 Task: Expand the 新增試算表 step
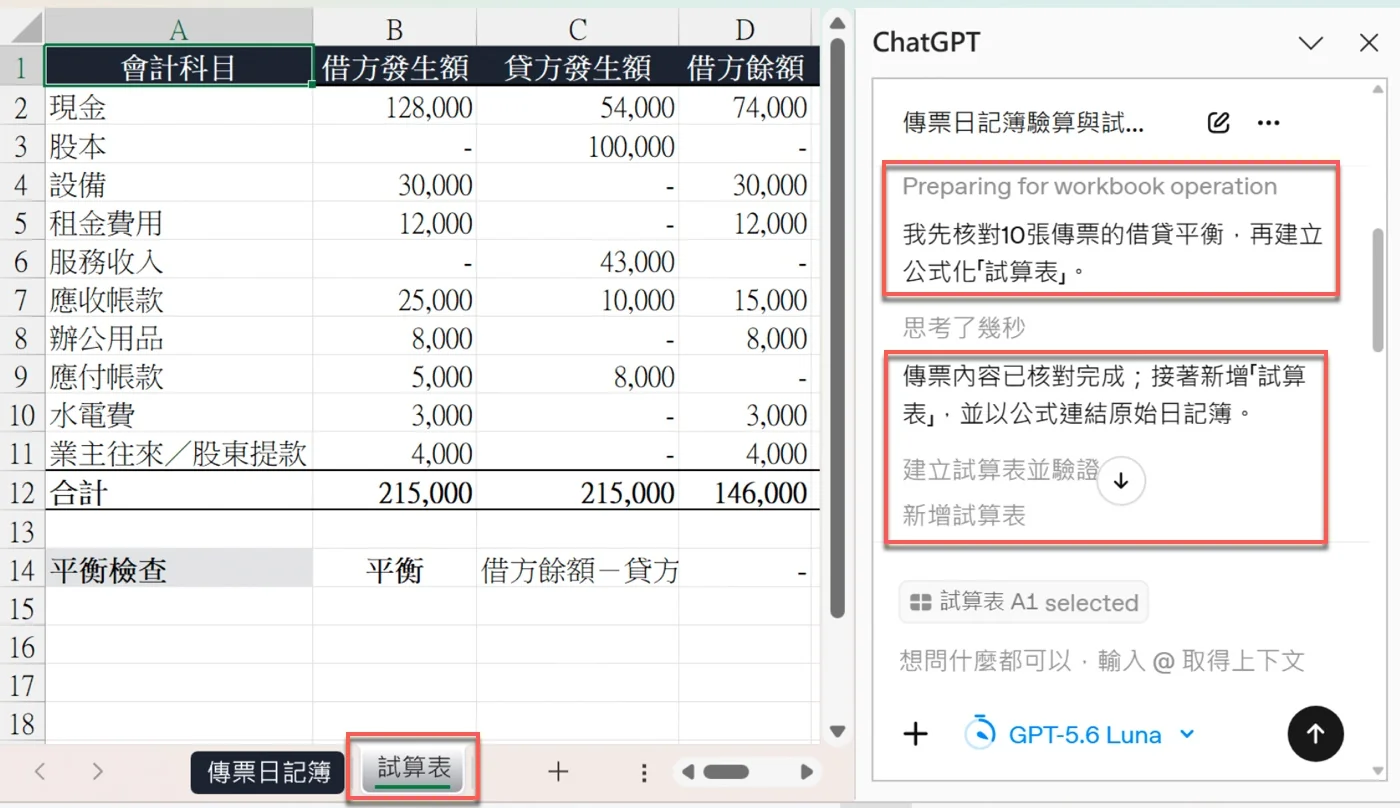click(x=964, y=515)
